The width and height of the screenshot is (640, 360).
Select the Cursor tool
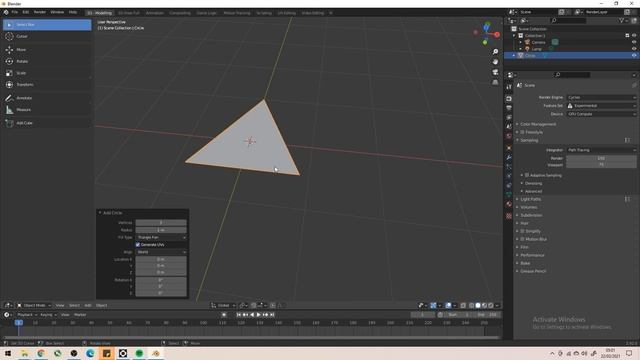click(47, 37)
